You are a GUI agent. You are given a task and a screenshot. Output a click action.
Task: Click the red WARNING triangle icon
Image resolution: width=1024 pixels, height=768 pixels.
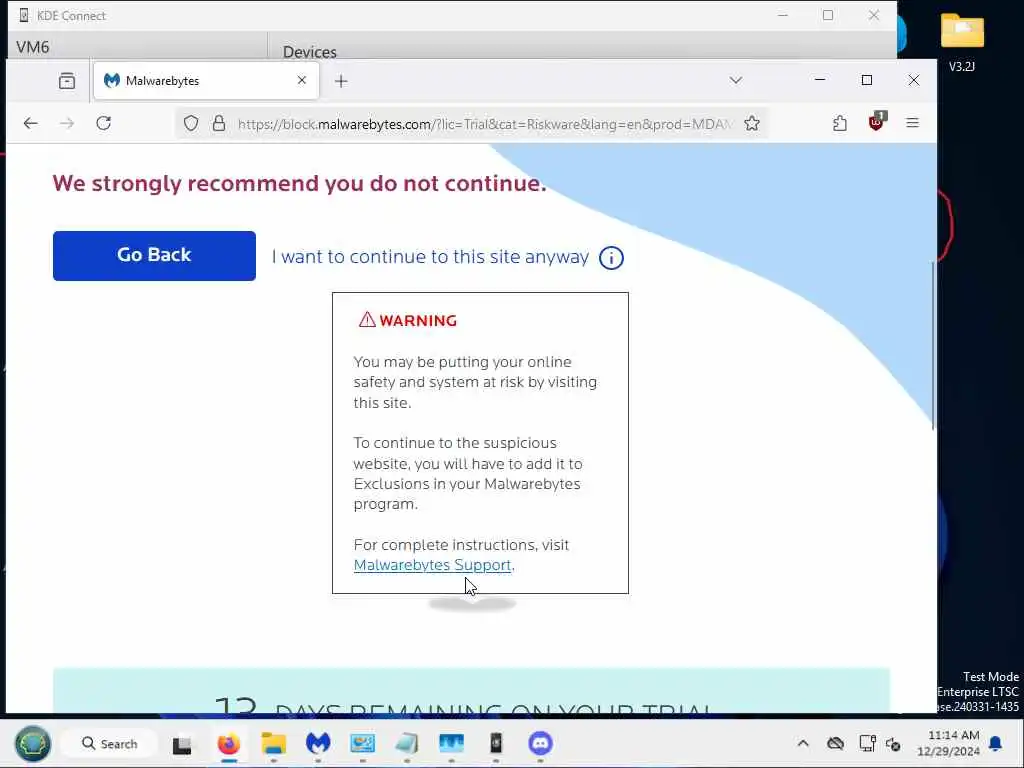[367, 319]
